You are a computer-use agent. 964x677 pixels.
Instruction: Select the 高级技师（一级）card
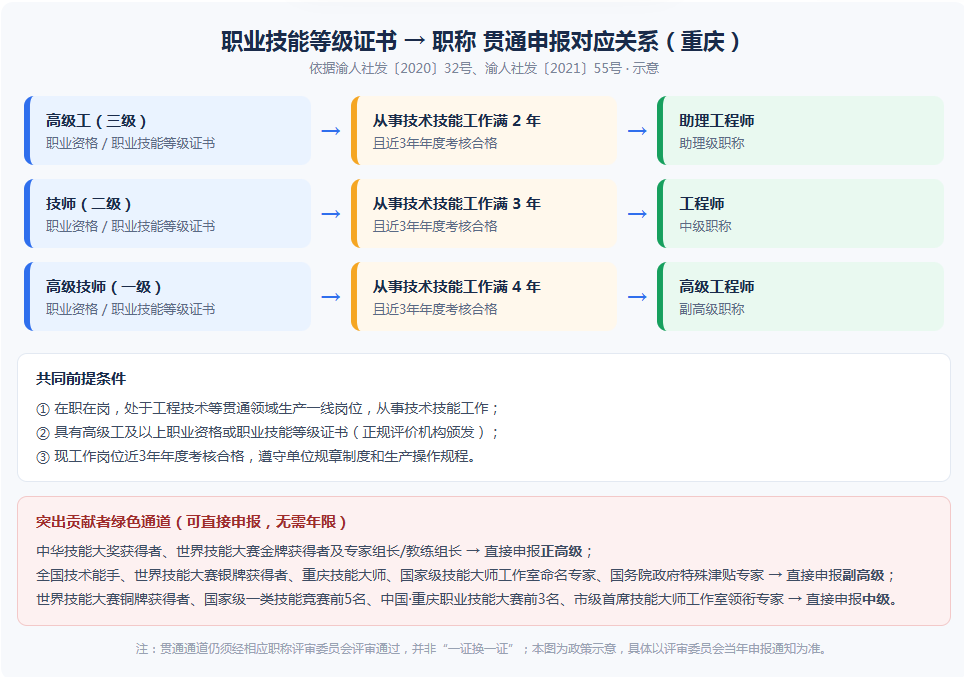pyautogui.click(x=167, y=296)
